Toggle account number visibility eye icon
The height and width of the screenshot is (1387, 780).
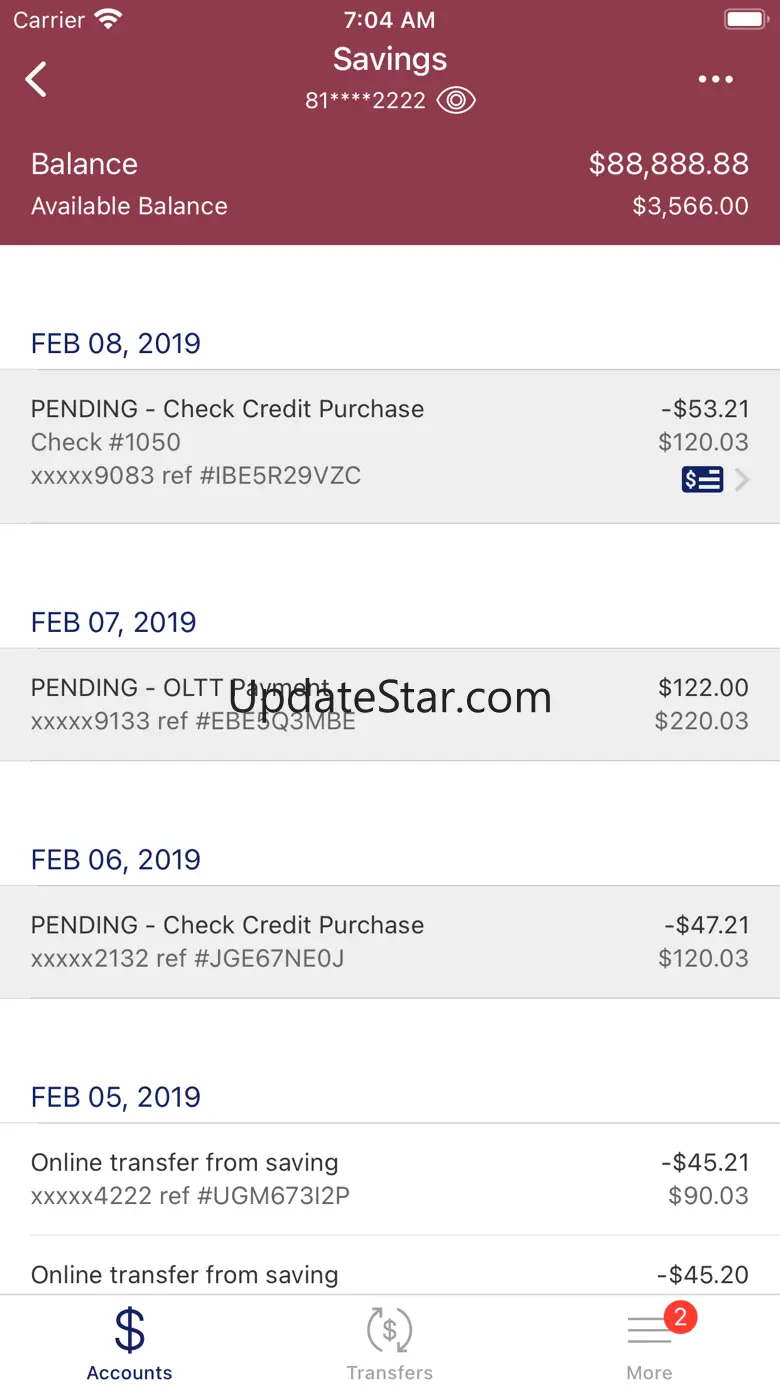point(456,101)
